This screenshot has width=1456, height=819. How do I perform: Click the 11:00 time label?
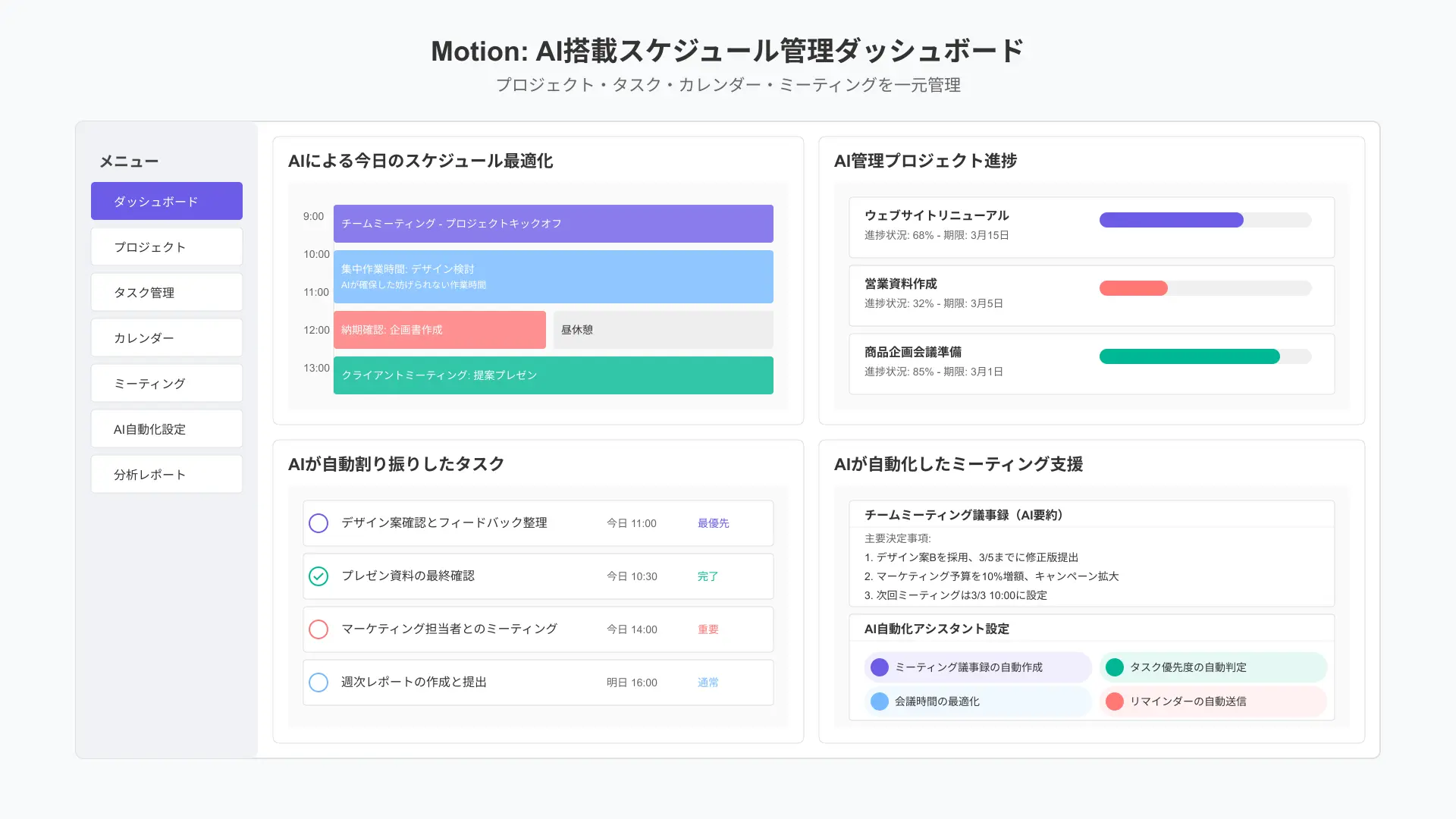click(x=316, y=292)
